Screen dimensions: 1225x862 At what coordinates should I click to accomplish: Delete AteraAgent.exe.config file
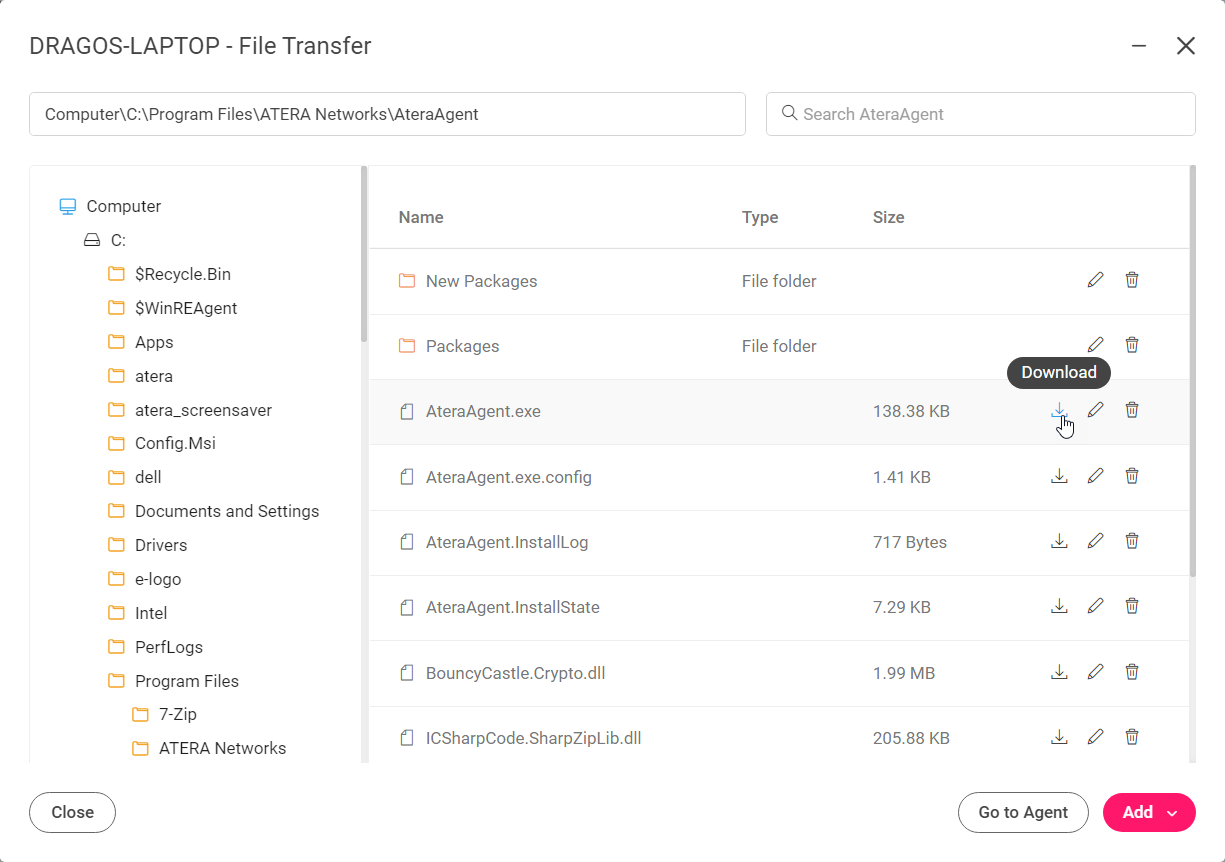click(1132, 476)
